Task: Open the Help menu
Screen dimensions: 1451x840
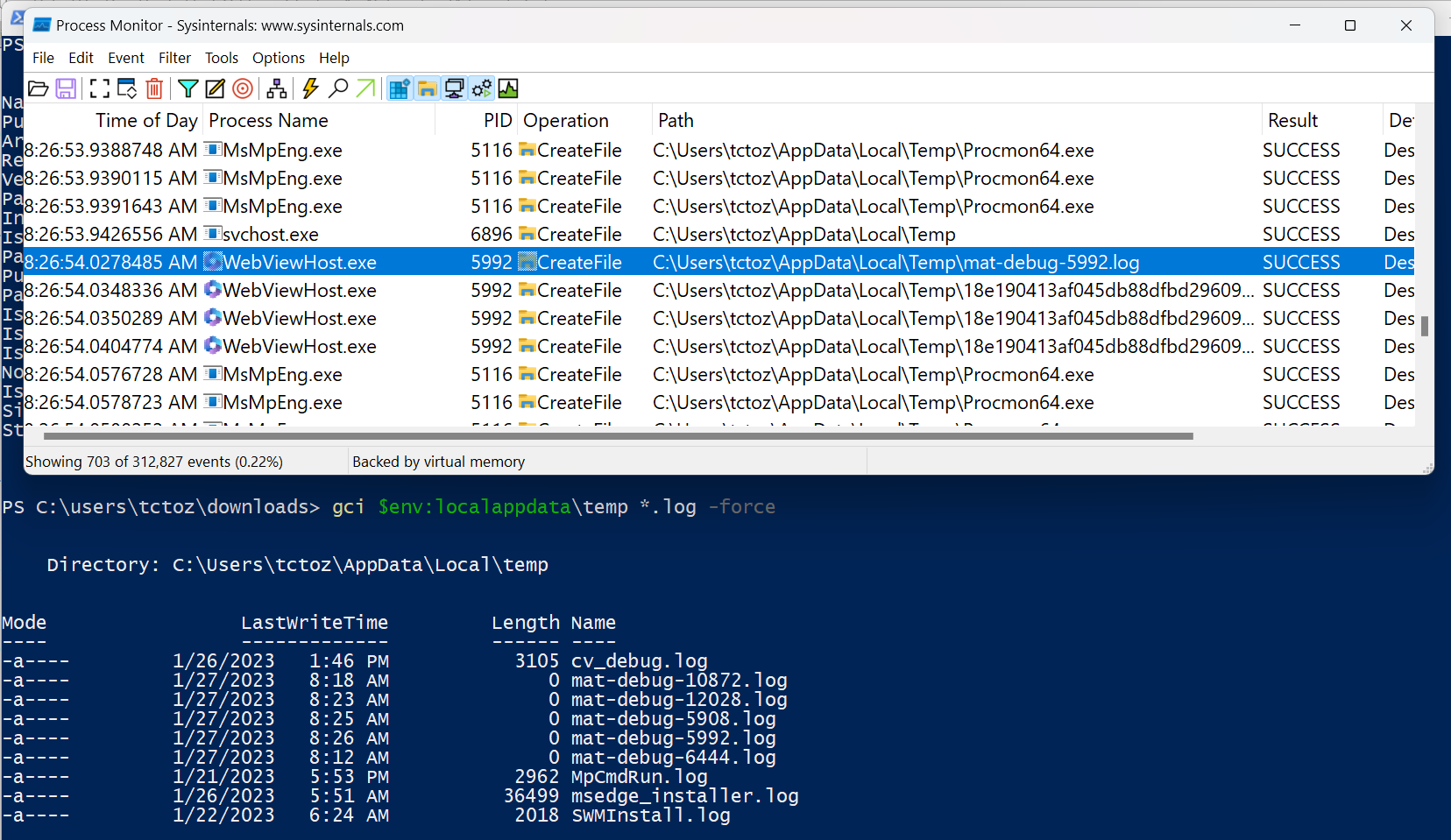Action: (x=334, y=58)
